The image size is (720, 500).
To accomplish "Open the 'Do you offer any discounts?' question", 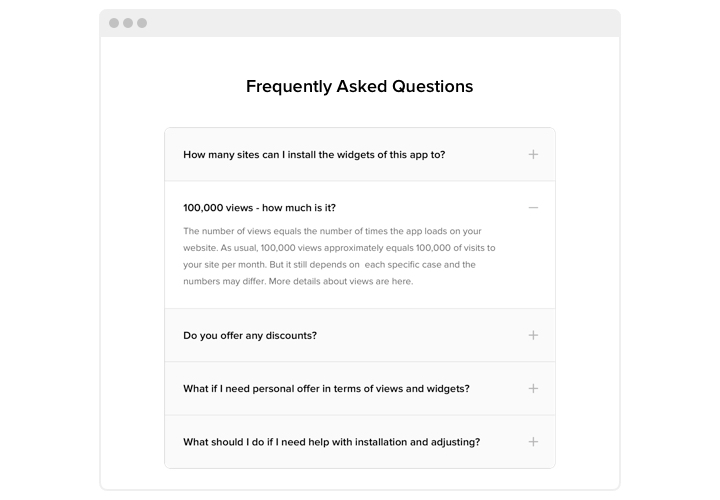I will click(250, 335).
